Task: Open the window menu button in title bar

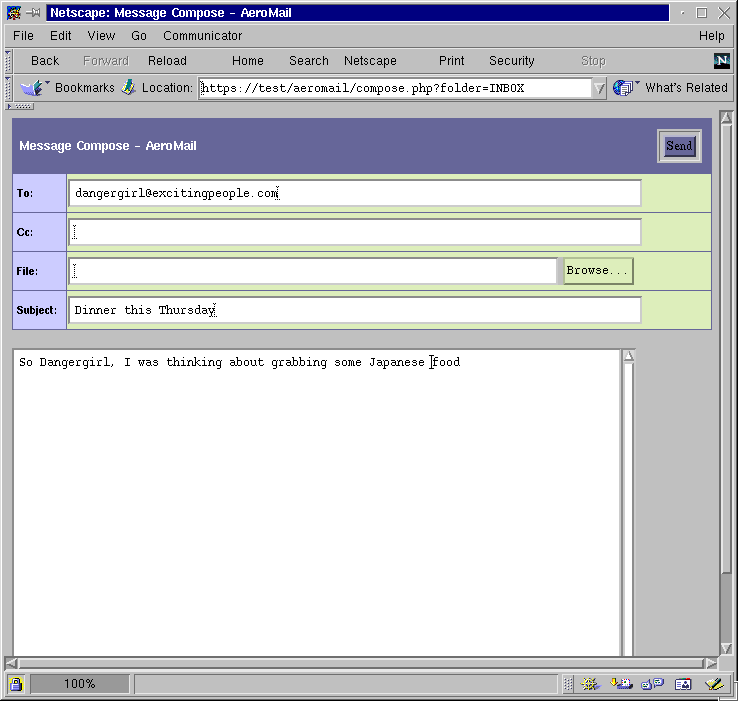Action: [14, 13]
